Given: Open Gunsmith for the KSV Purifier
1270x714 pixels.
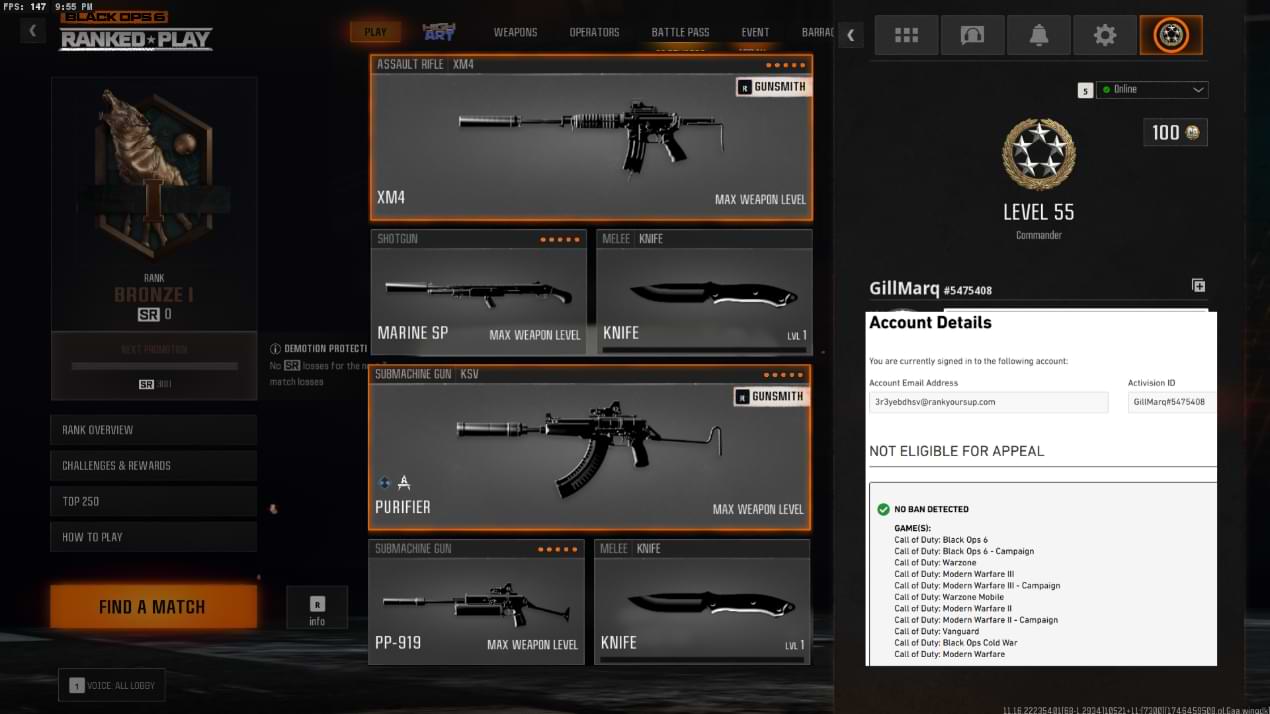Looking at the screenshot, I should tap(771, 397).
